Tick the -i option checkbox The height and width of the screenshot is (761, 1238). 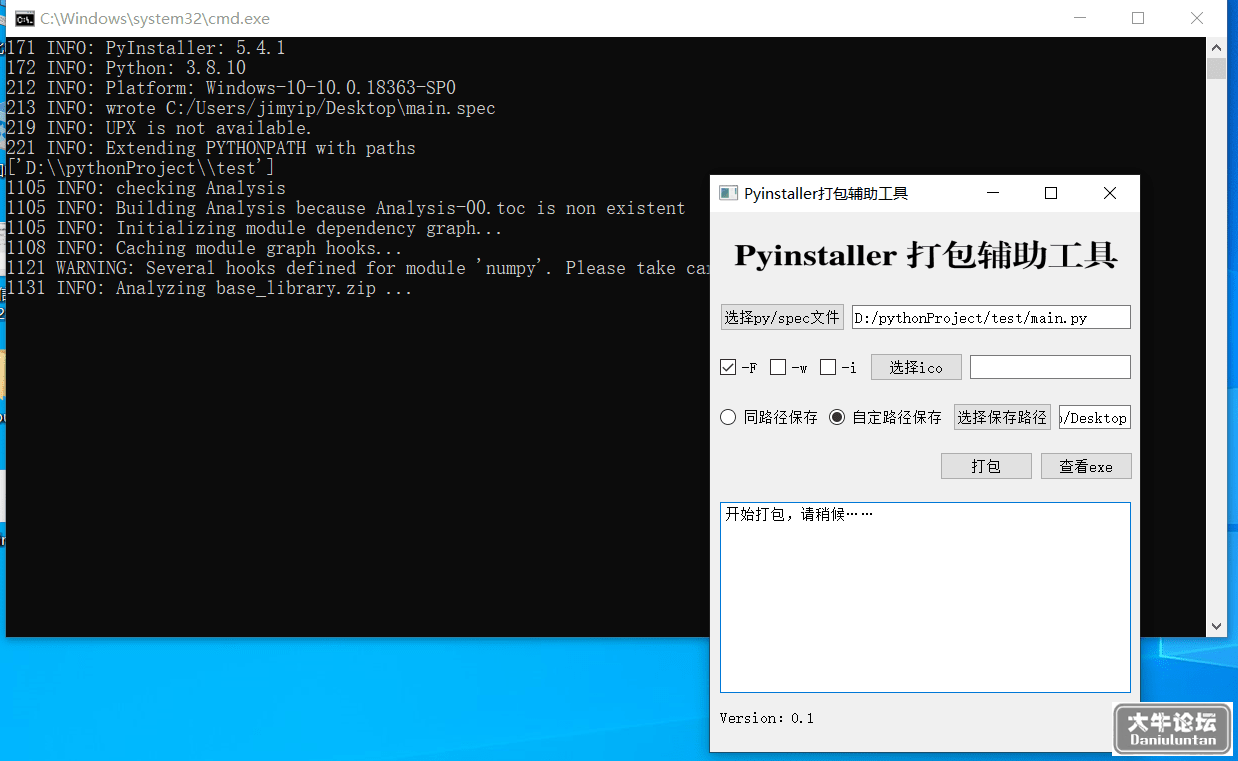(x=828, y=368)
